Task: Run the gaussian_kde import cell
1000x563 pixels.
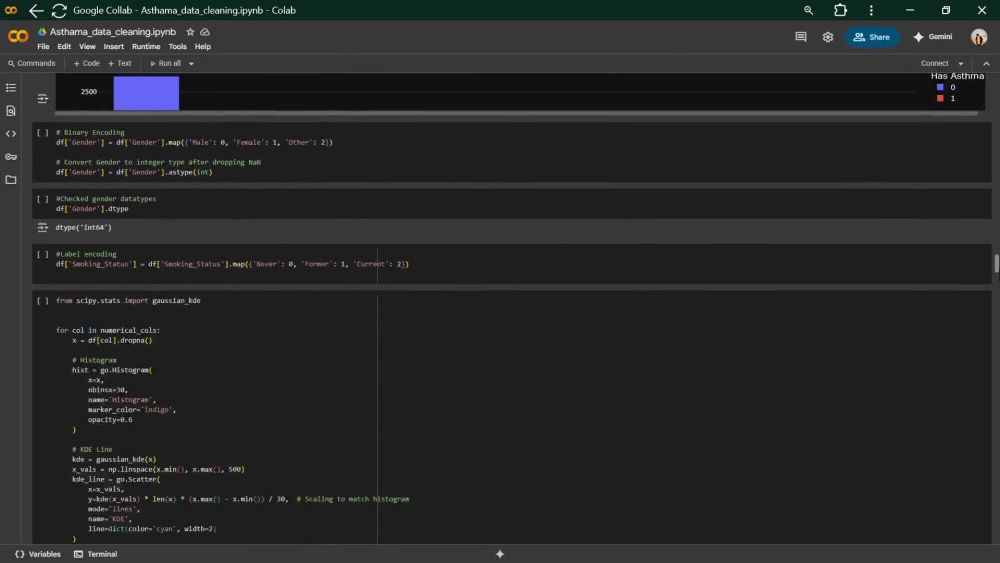Action: [43, 300]
